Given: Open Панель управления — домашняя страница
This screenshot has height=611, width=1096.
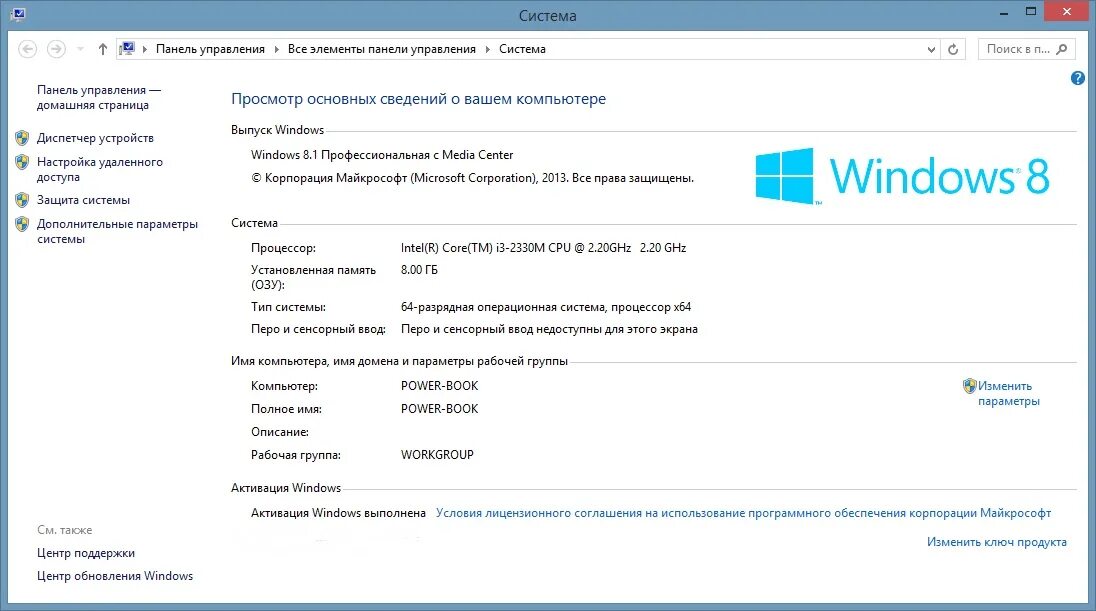Looking at the screenshot, I should (x=99, y=97).
